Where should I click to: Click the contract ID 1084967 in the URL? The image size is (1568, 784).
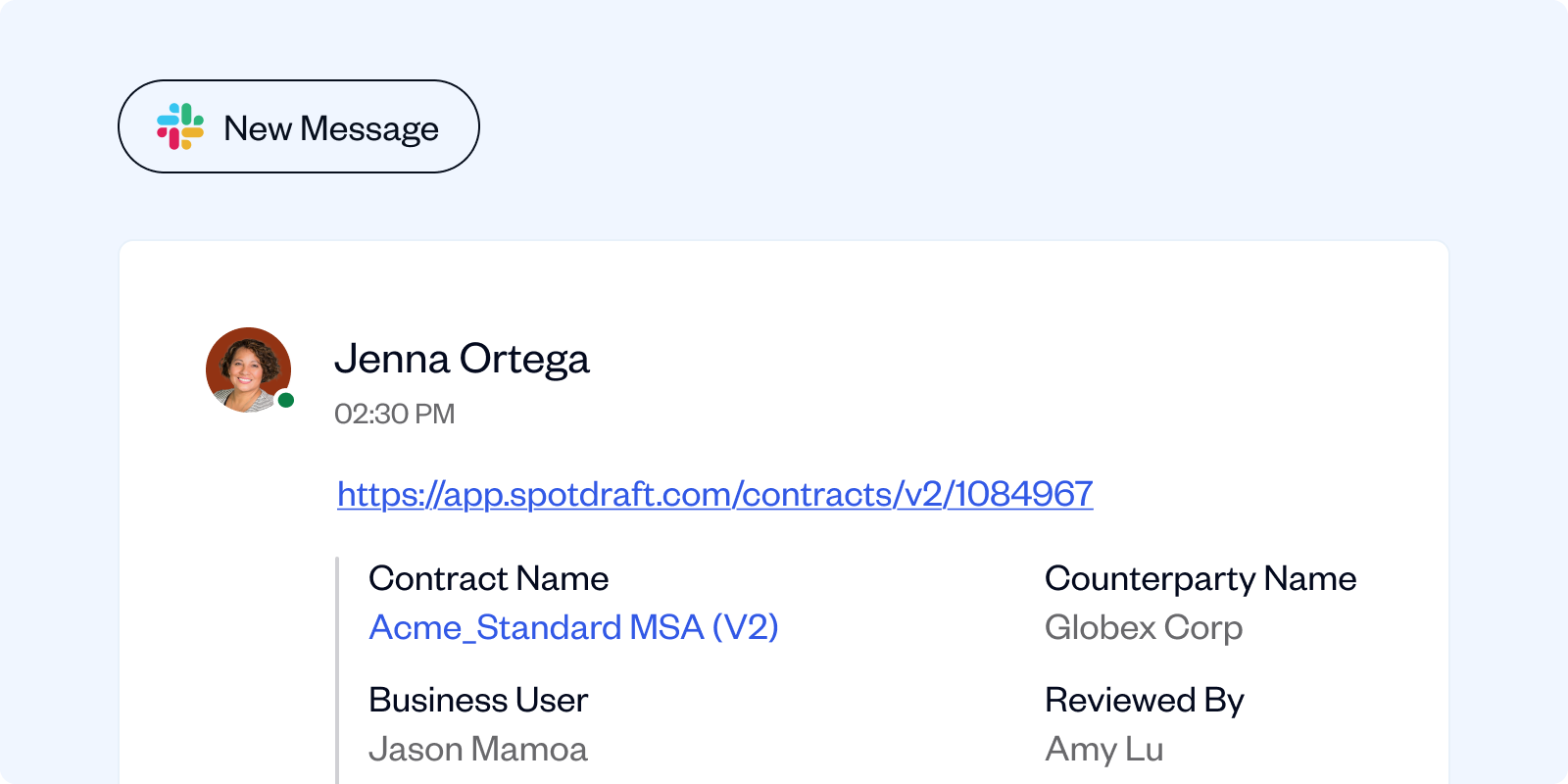pyautogui.click(x=1023, y=494)
